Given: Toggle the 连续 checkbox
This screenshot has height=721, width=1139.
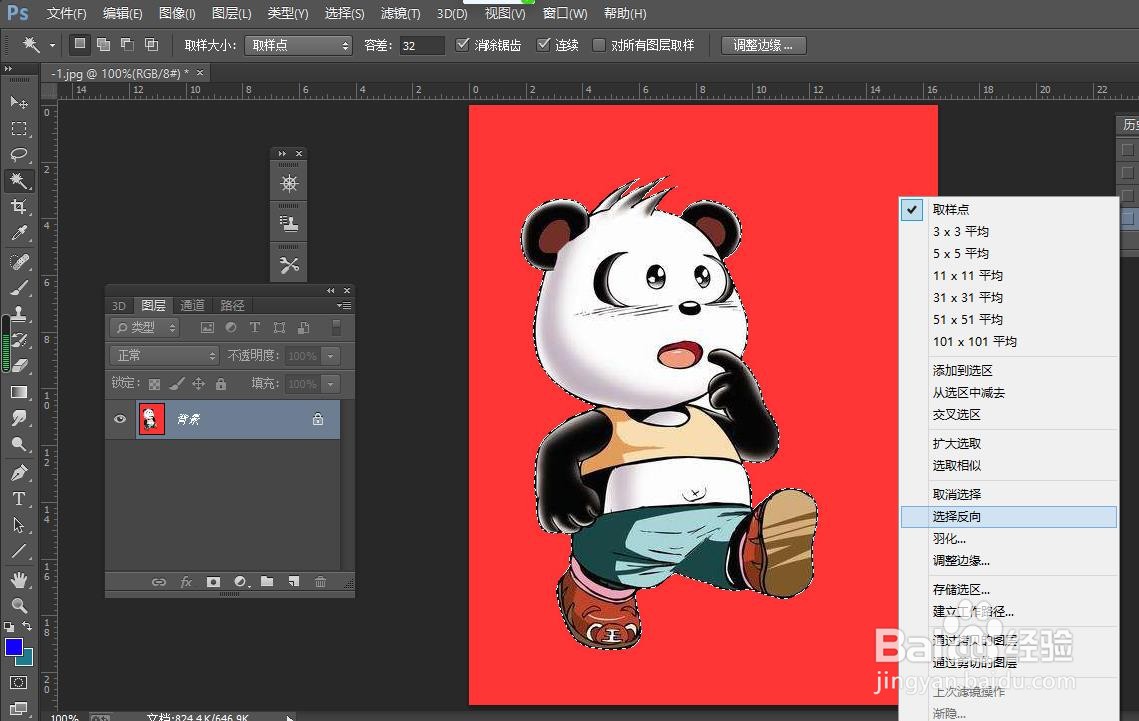Looking at the screenshot, I should point(543,45).
